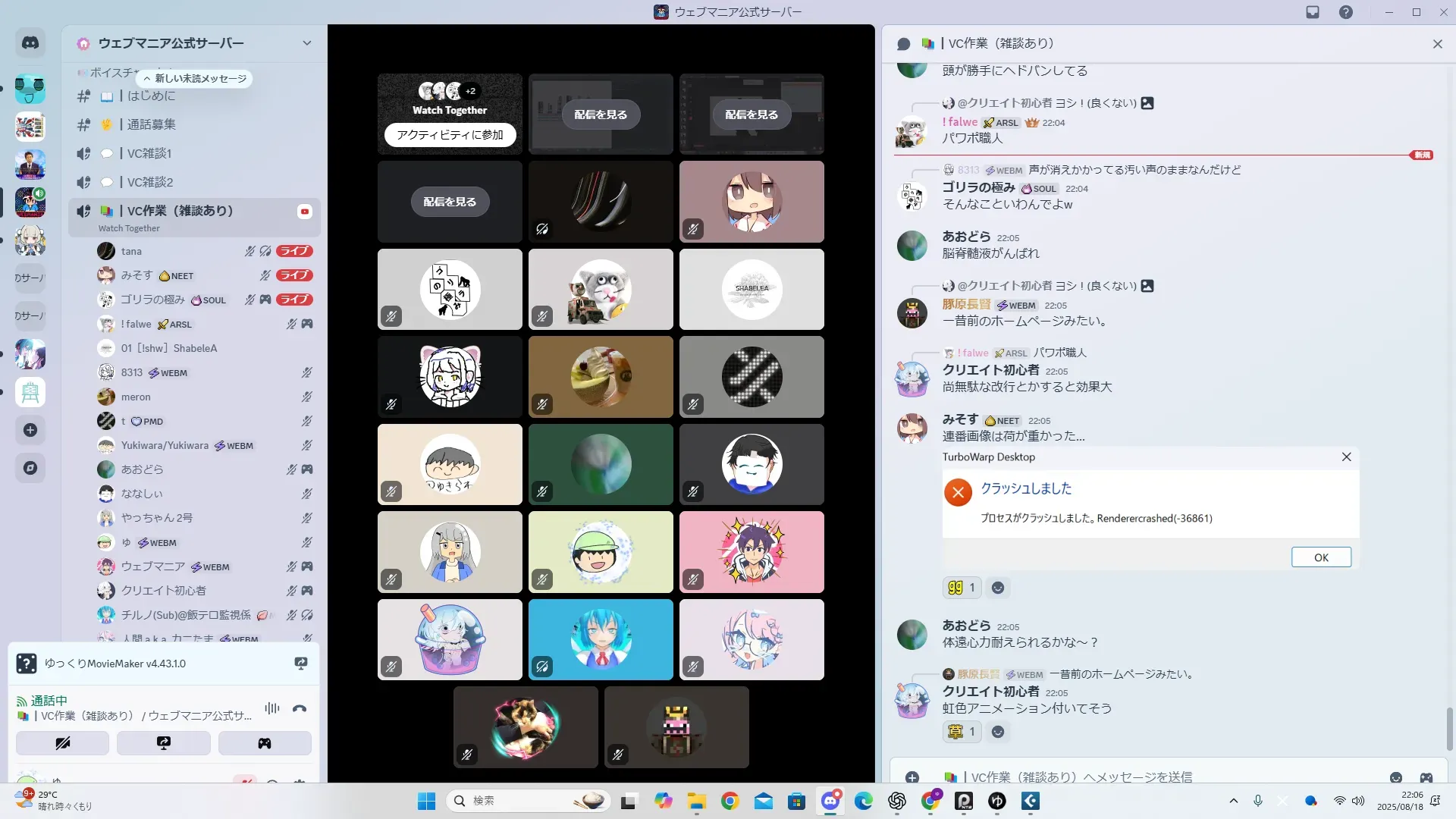1456x819 pixels.
Task: Toggle camera on in voice panel
Action: 62,743
